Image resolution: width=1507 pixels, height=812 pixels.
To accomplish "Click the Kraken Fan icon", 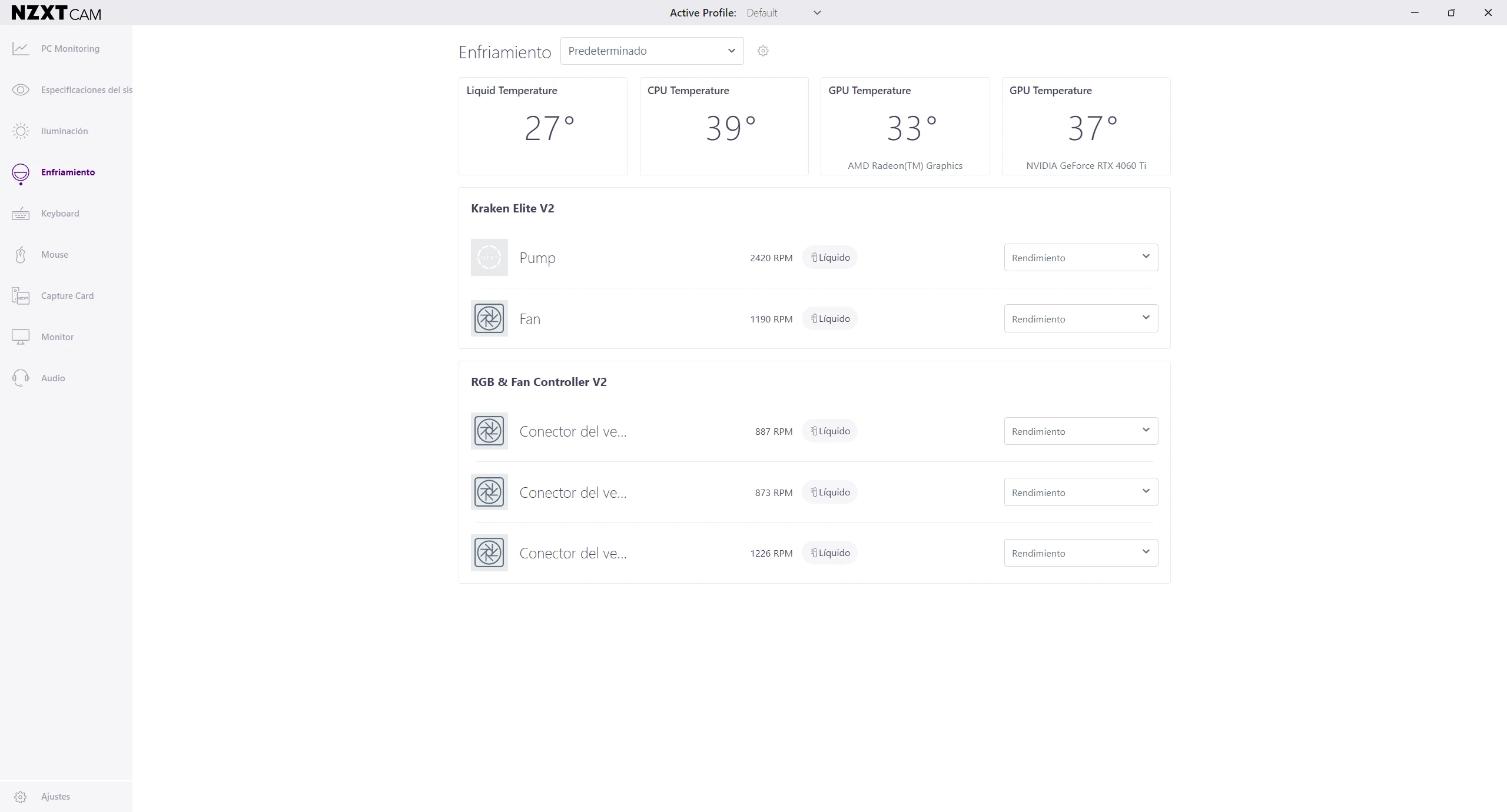I will 489,318.
